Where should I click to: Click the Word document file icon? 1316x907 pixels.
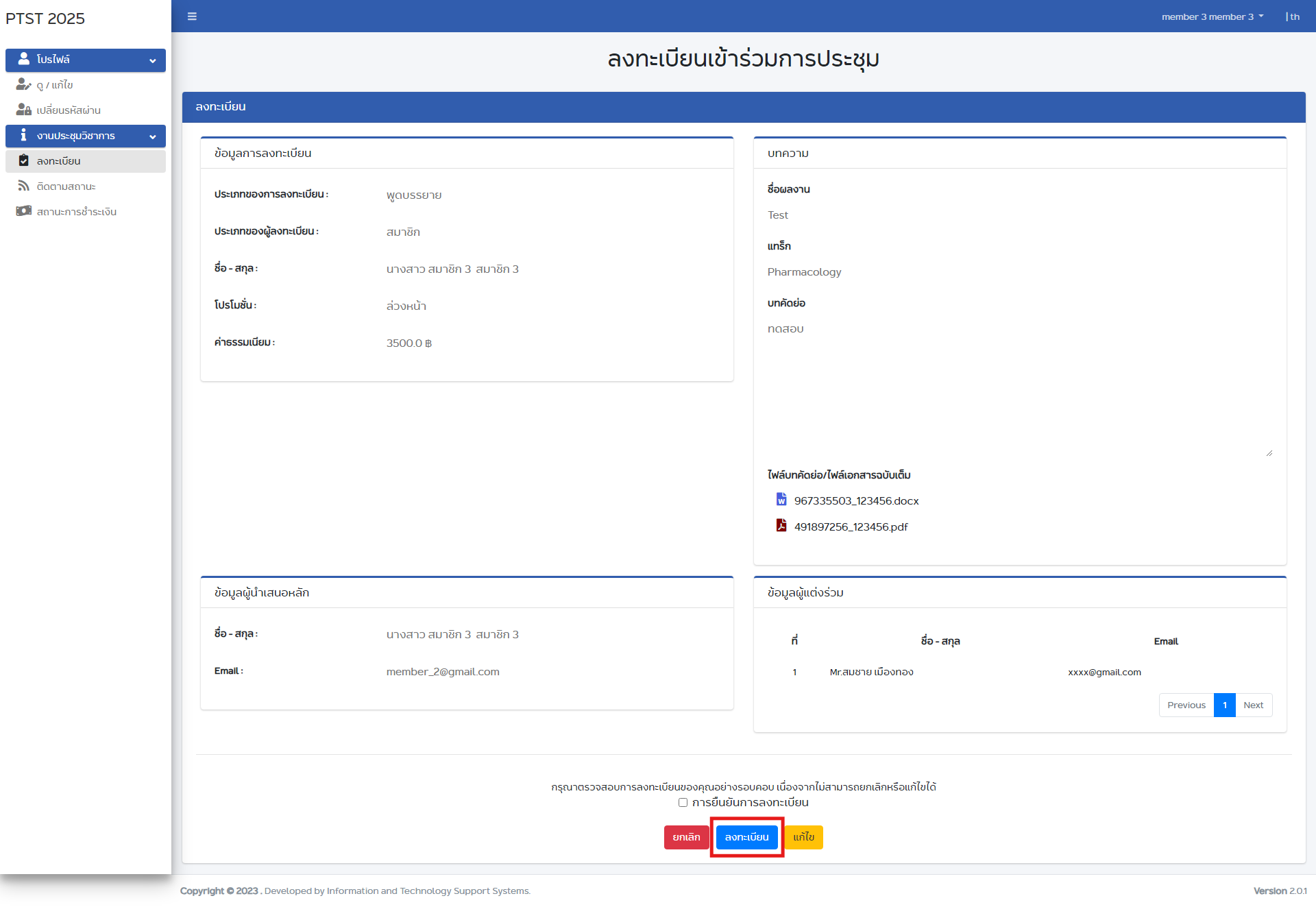pos(781,500)
